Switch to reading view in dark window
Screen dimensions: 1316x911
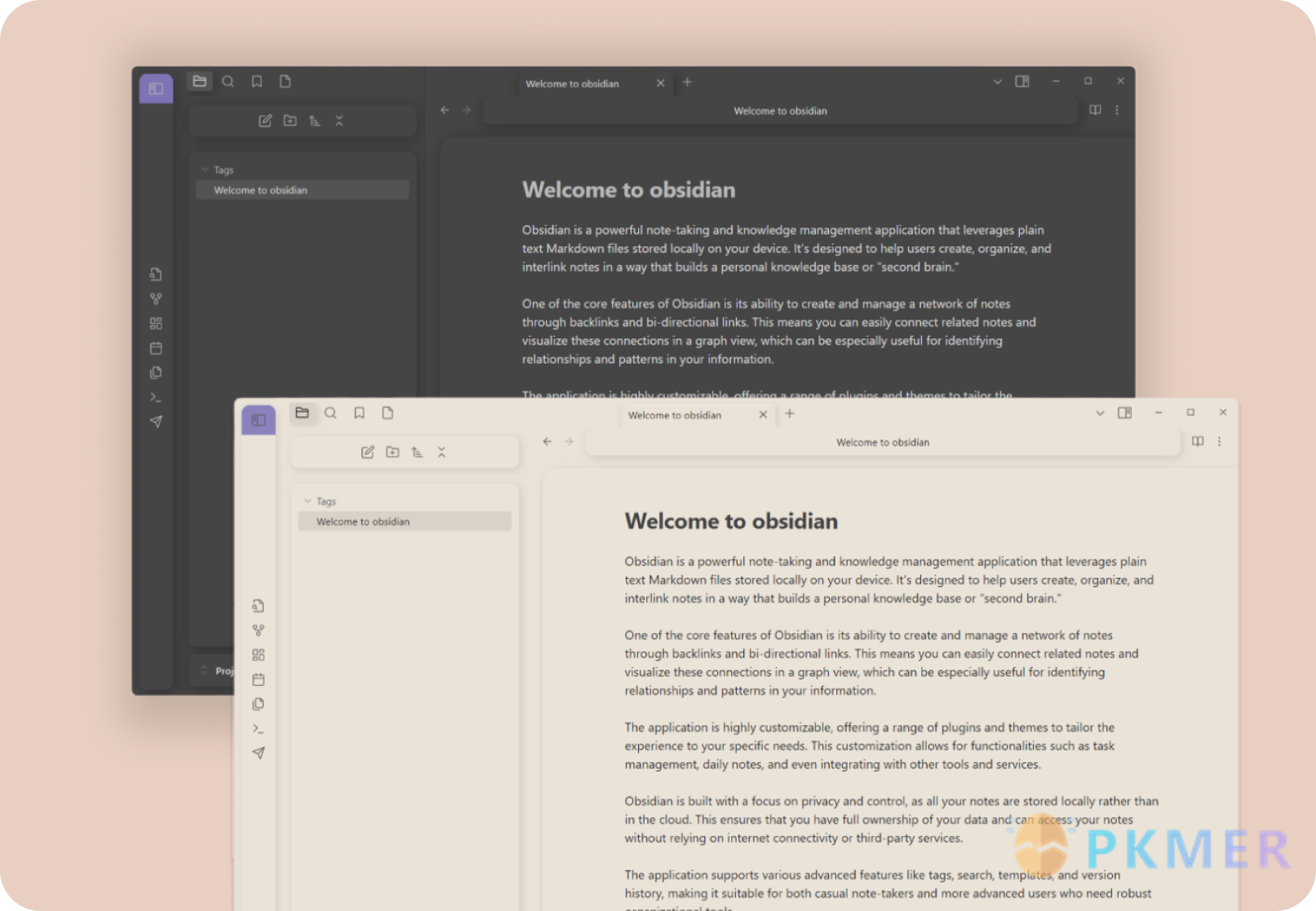pyautogui.click(x=1096, y=110)
